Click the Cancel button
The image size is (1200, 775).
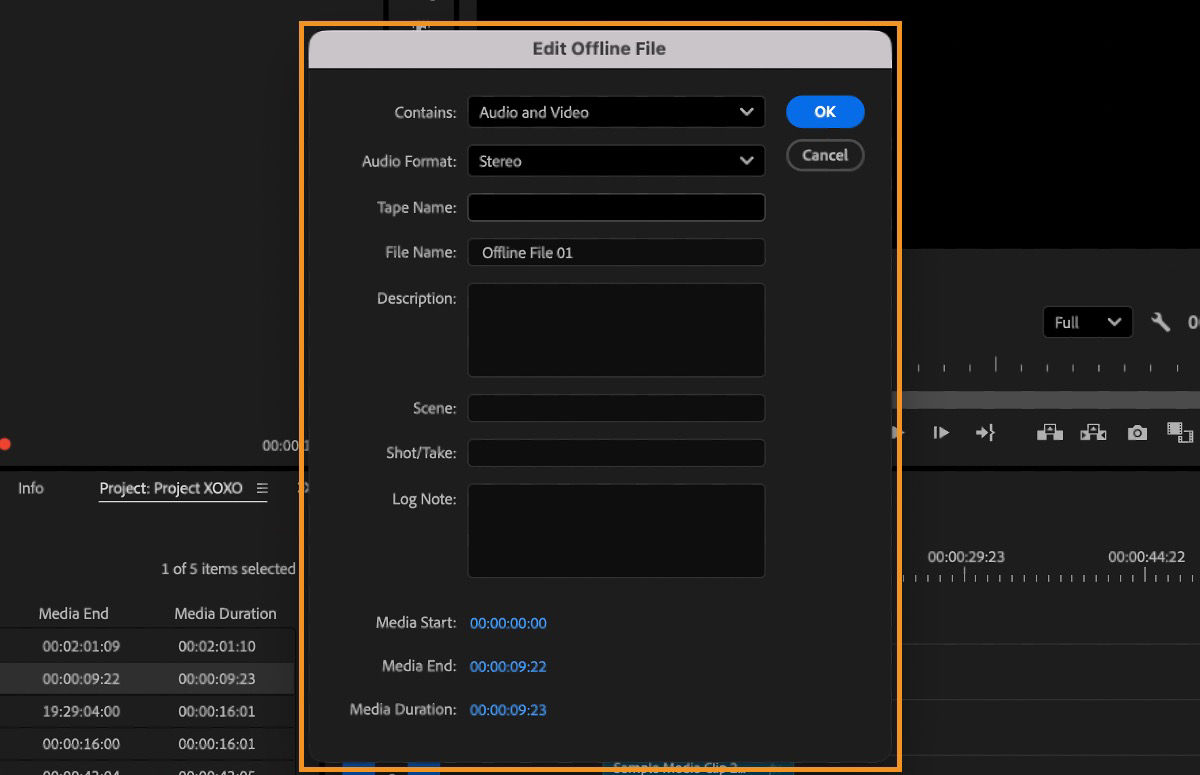825,155
